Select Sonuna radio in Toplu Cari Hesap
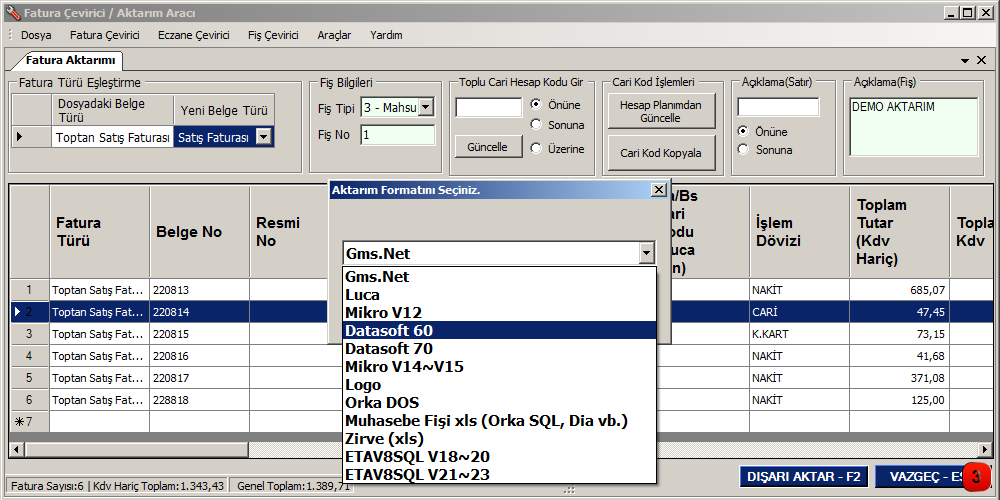 pyautogui.click(x=536, y=125)
